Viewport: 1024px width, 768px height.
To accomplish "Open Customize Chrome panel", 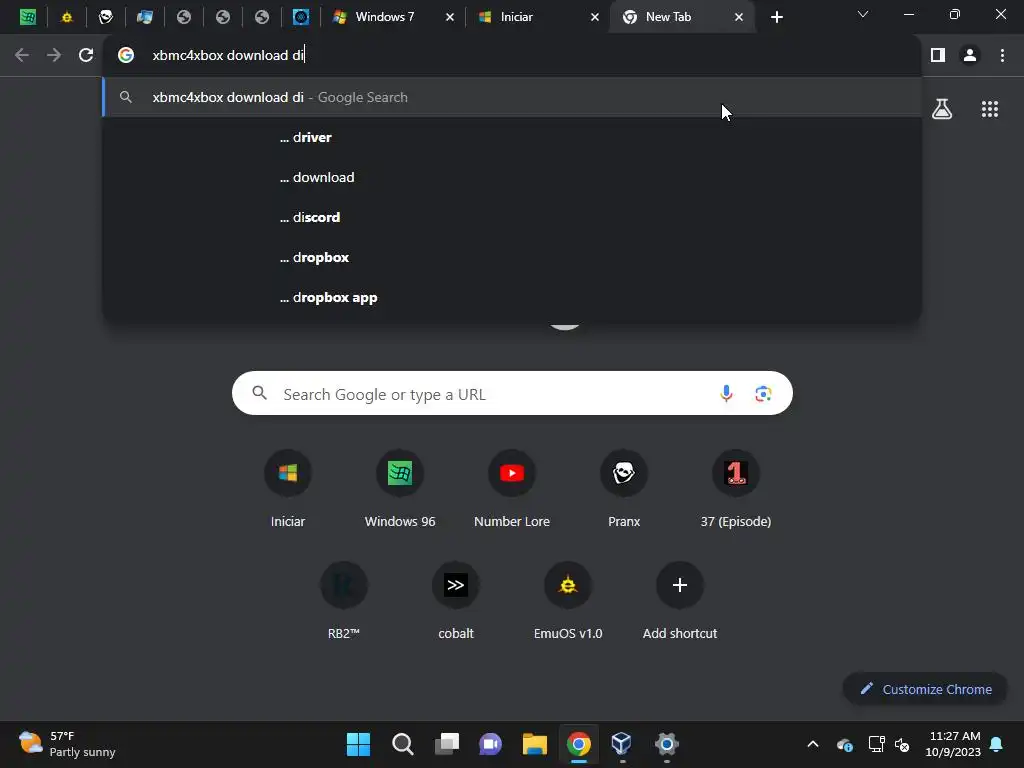I will pos(925,689).
